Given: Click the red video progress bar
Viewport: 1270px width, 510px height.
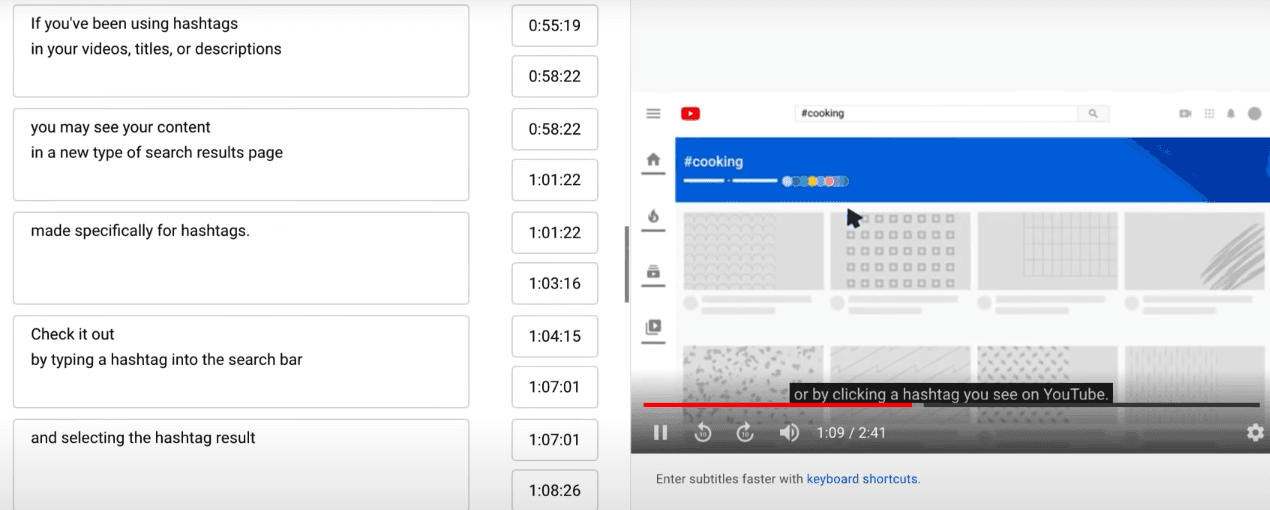Looking at the screenshot, I should click(x=776, y=405).
